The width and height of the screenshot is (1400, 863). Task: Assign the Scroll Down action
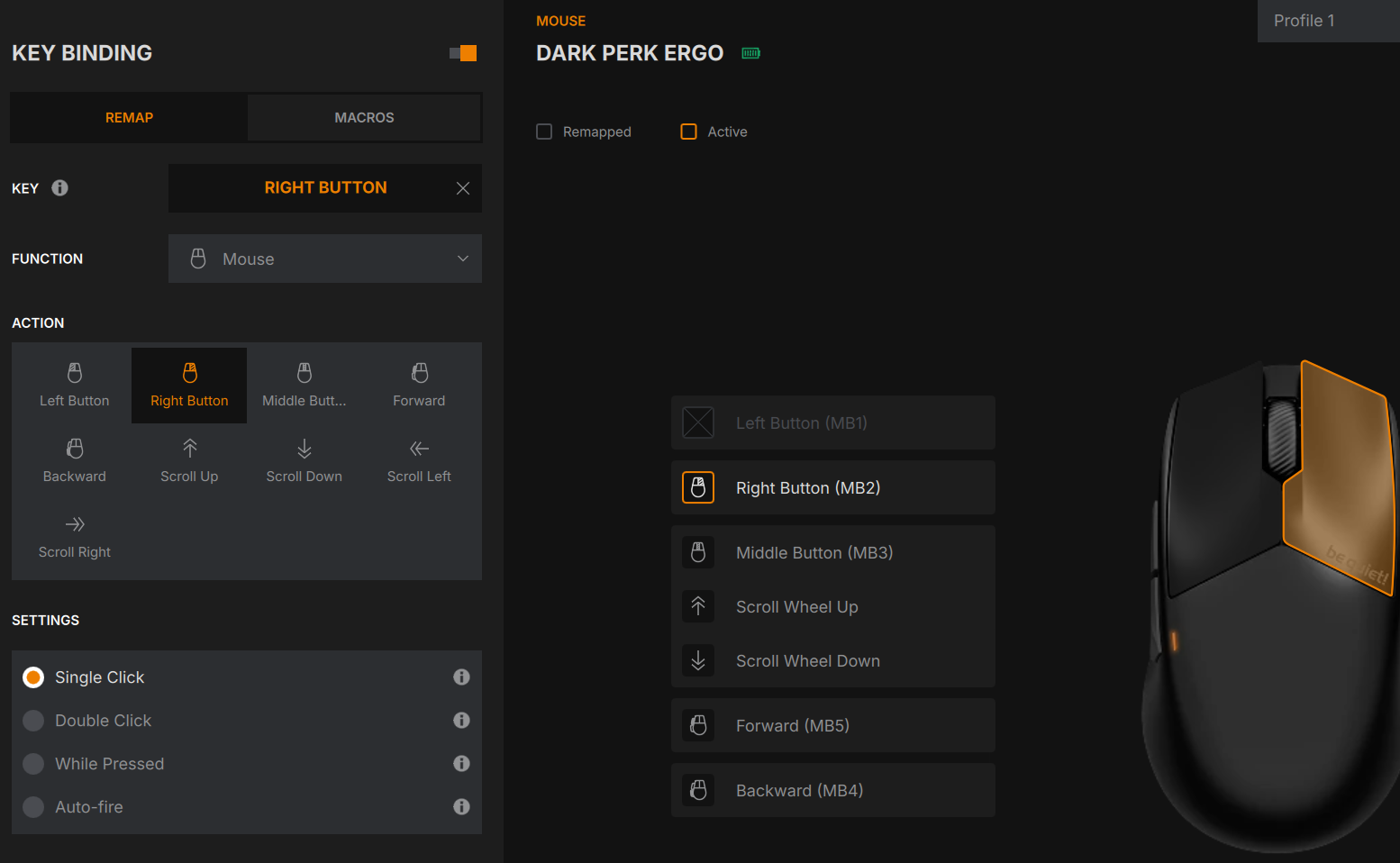(x=305, y=461)
